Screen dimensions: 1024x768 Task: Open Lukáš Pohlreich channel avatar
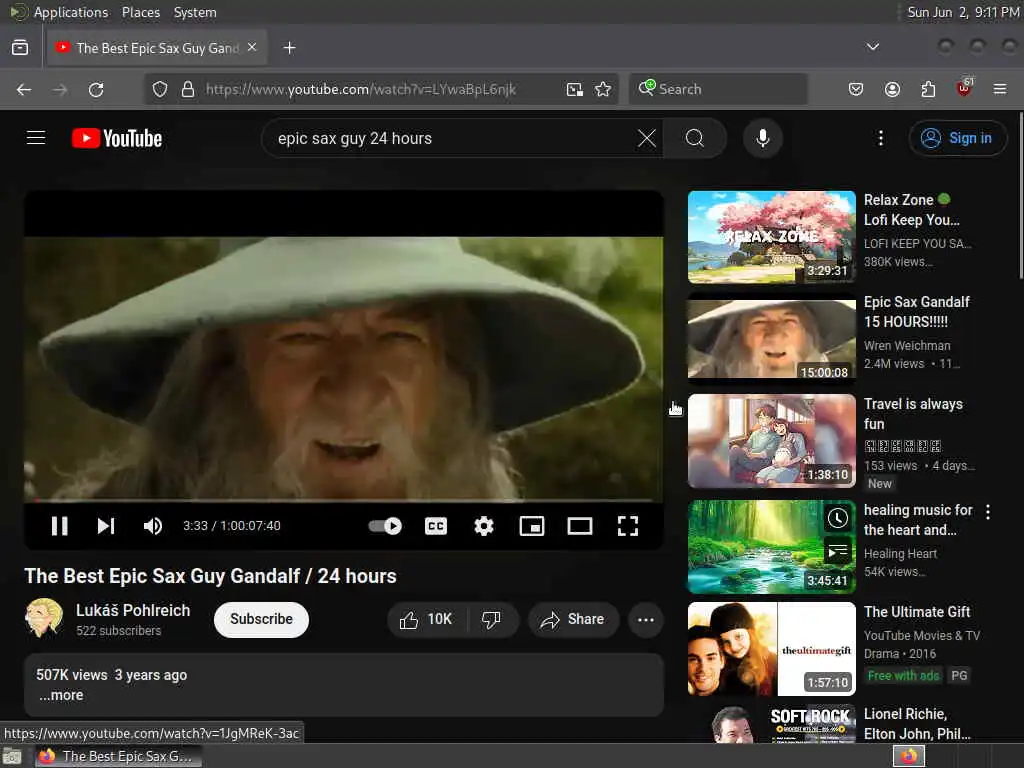click(44, 618)
